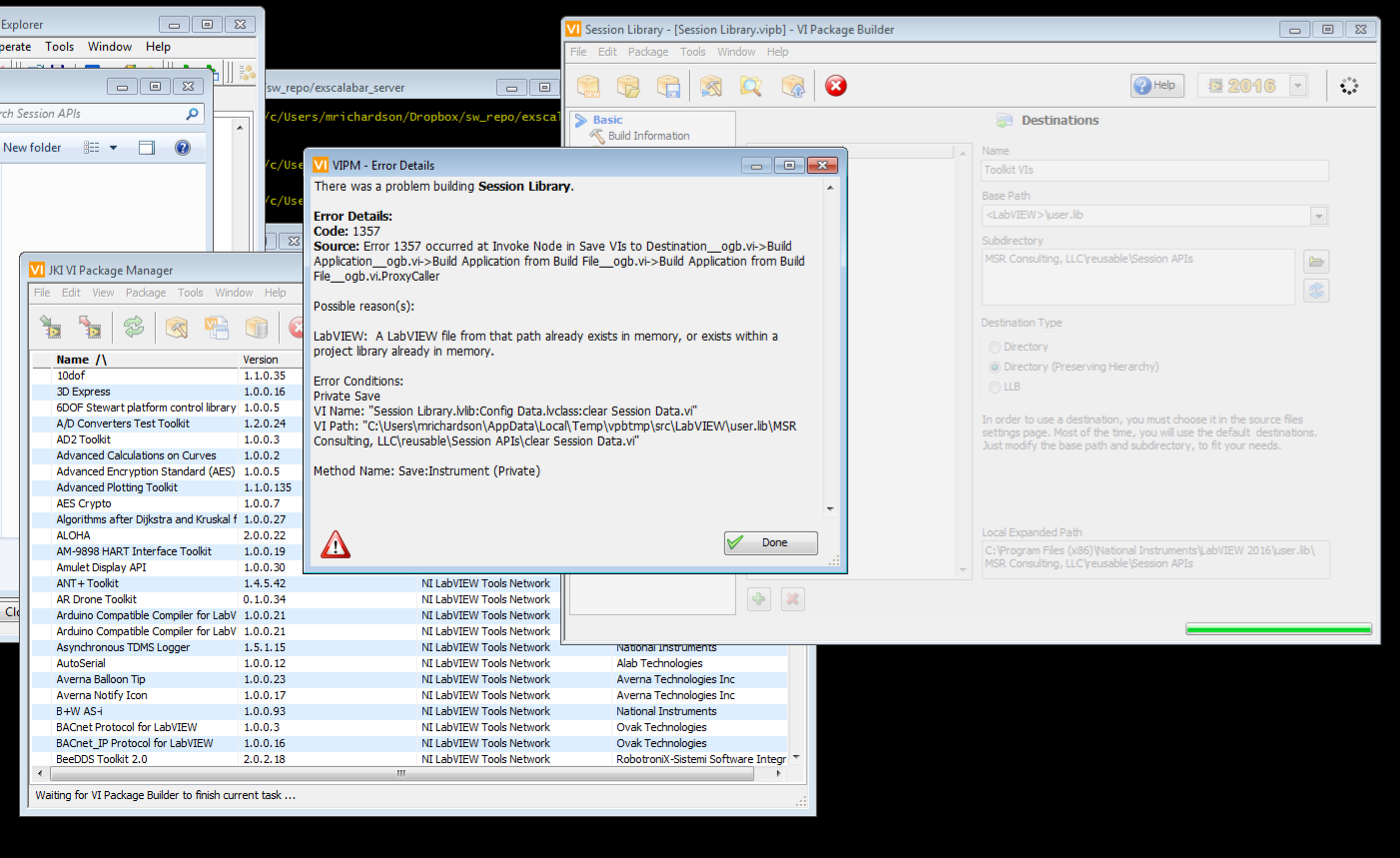Open File menu in JKI VI Package Manager
Viewport: 1400px width, 858px height.
pos(42,293)
